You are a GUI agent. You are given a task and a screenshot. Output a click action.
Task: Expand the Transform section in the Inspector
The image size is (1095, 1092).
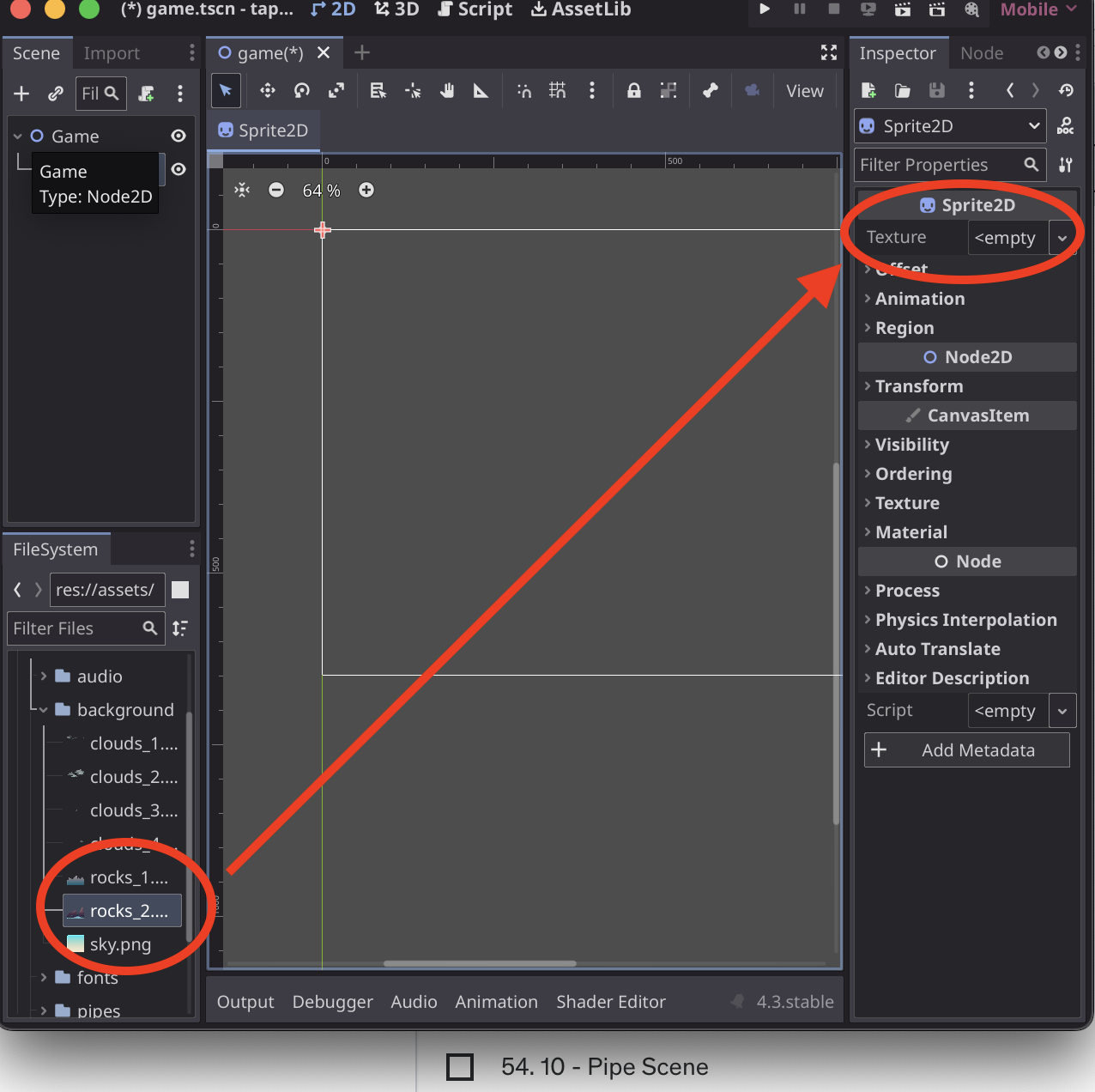pyautogui.click(x=915, y=385)
